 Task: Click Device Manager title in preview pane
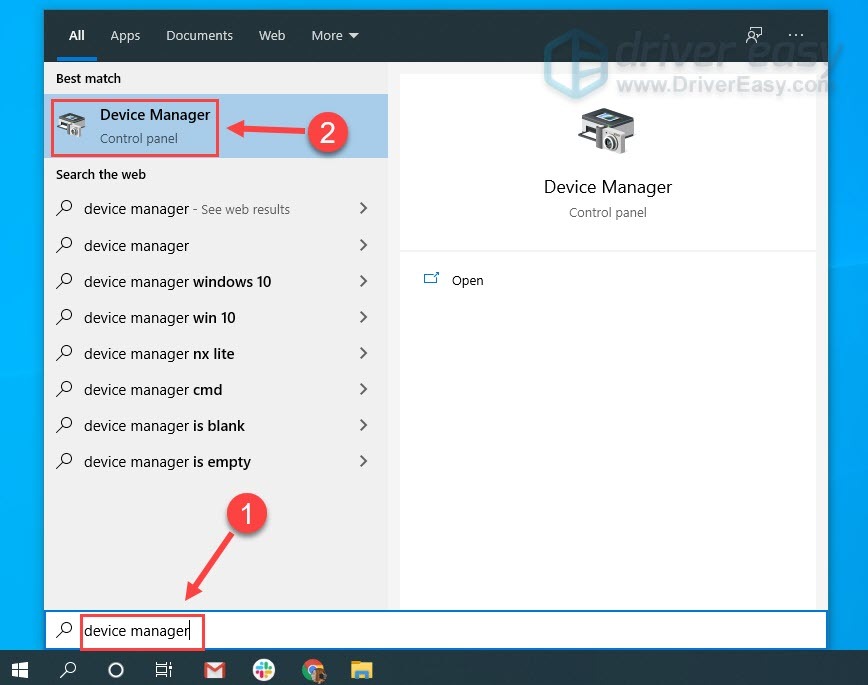(x=607, y=187)
